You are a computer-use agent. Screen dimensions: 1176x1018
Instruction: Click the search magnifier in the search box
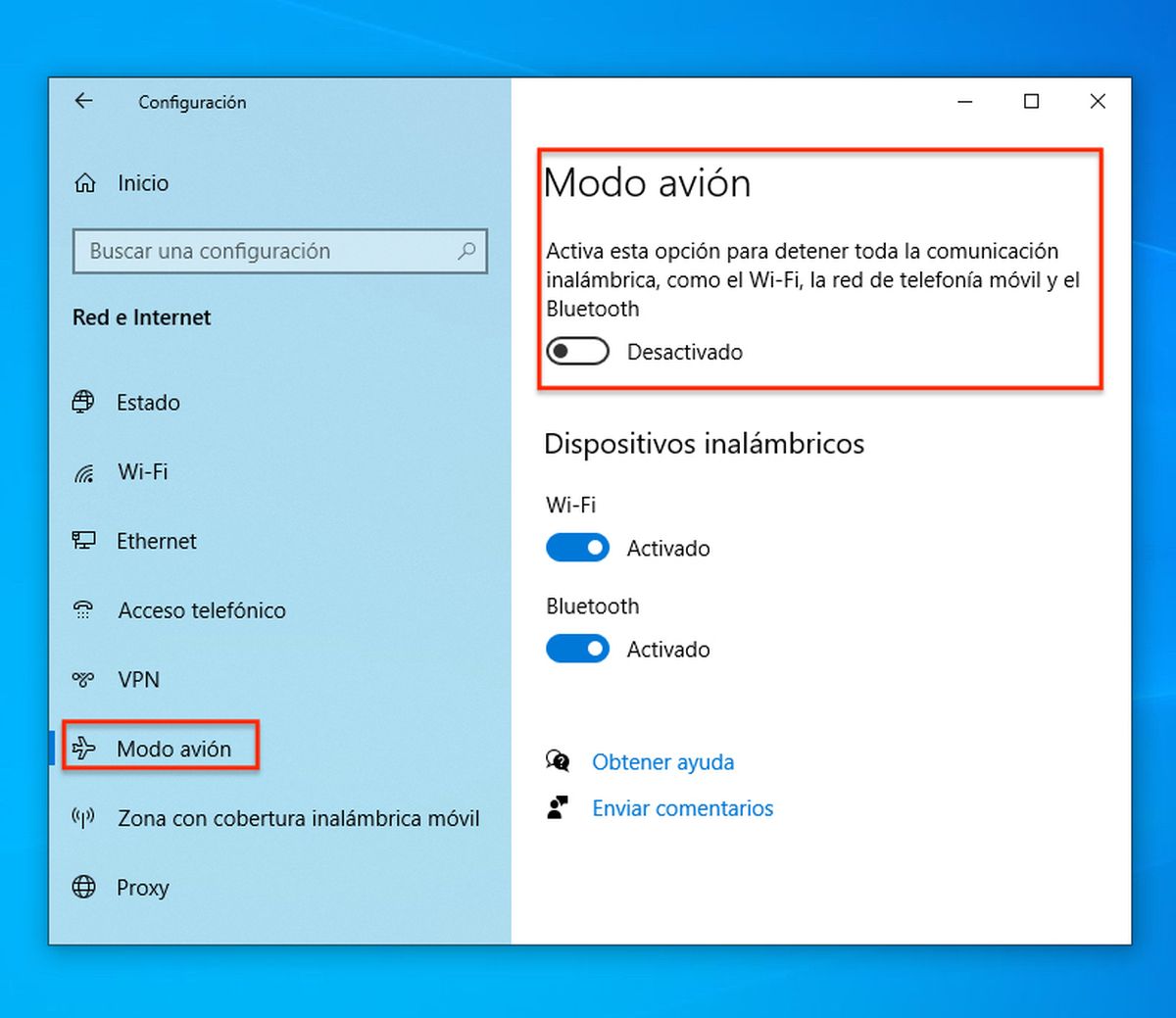pyautogui.click(x=465, y=252)
